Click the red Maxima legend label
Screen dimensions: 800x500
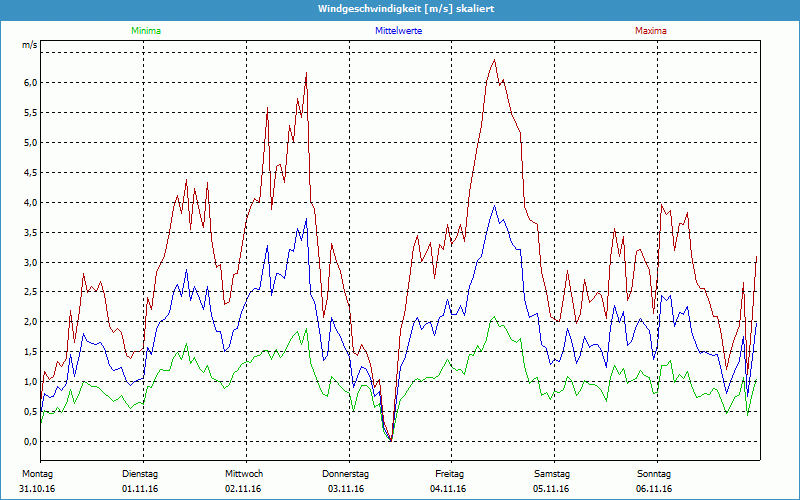[651, 31]
